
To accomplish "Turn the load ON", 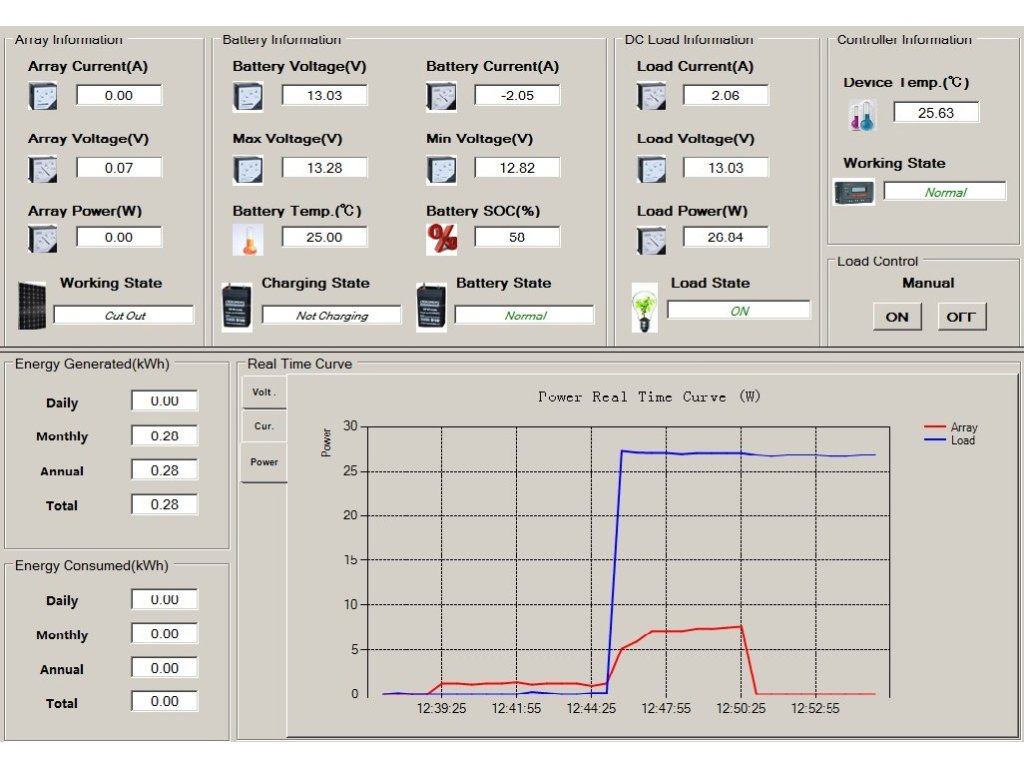I will point(897,317).
